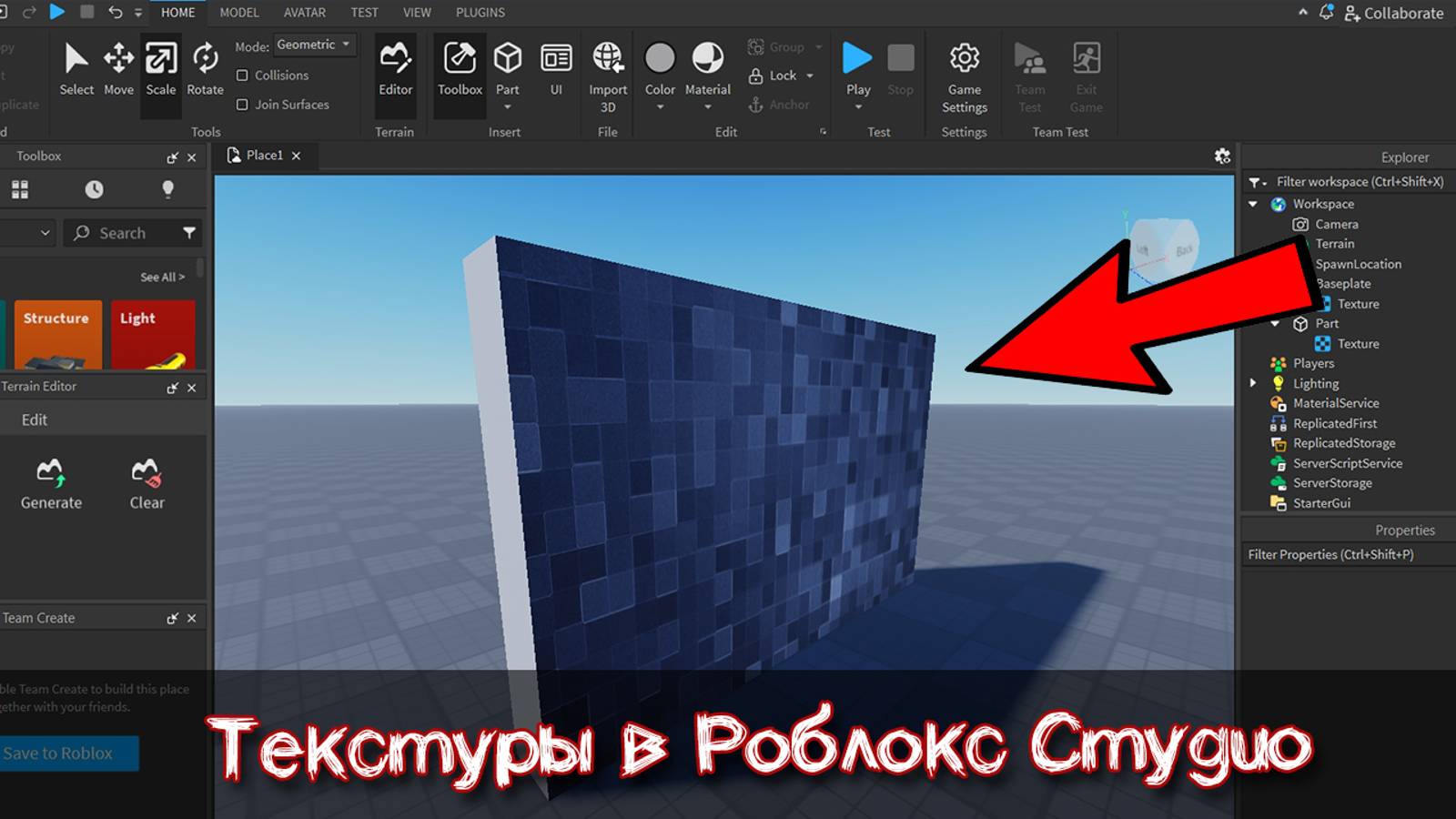Screen dimensions: 1456x819
Task: Open the PLUGINS tab
Action: click(480, 13)
